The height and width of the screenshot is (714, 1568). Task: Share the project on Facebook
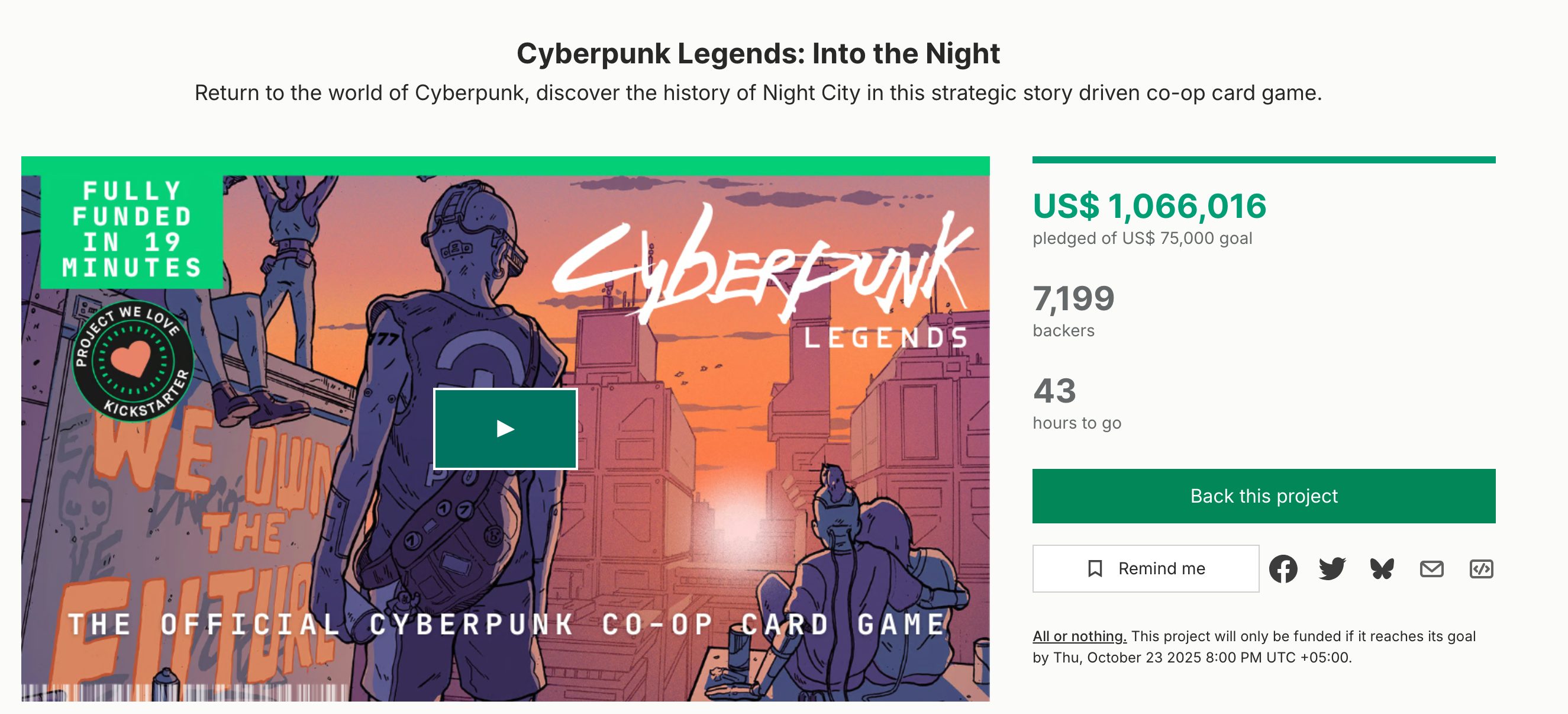[x=1283, y=569]
